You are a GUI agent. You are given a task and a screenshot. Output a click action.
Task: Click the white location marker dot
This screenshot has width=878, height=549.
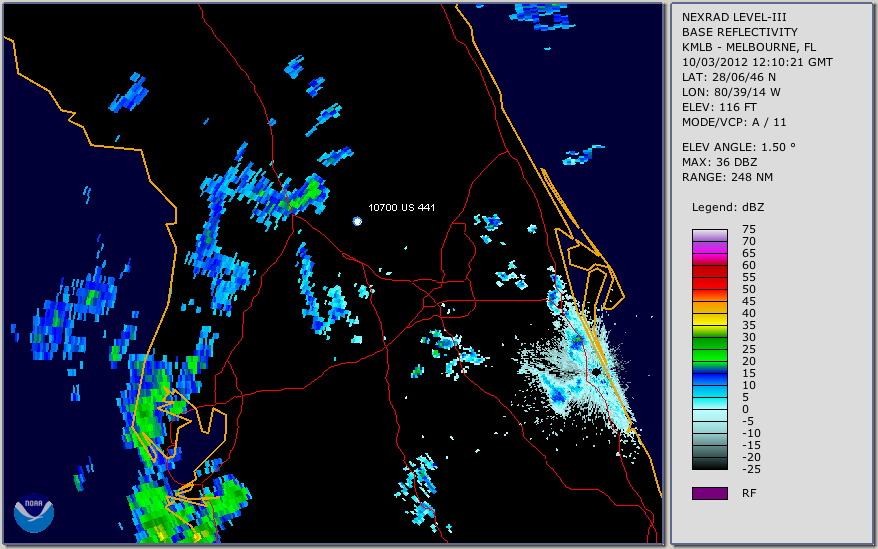coord(357,221)
